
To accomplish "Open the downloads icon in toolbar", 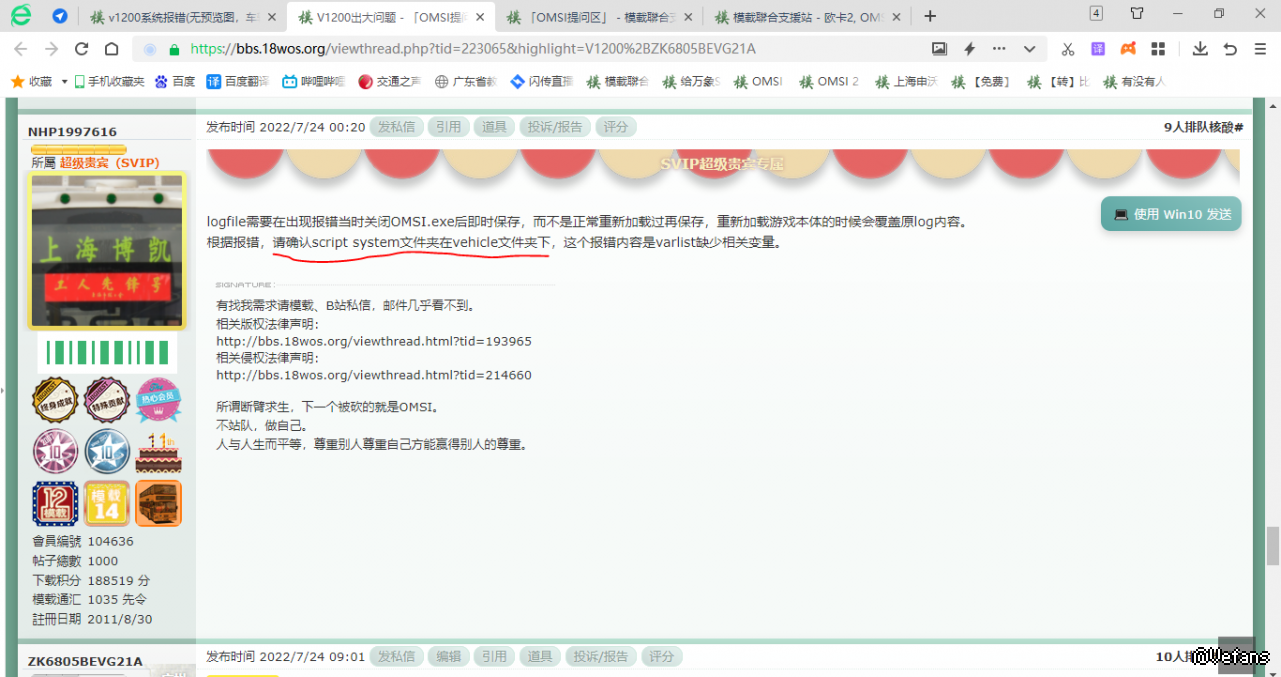I will point(1200,49).
